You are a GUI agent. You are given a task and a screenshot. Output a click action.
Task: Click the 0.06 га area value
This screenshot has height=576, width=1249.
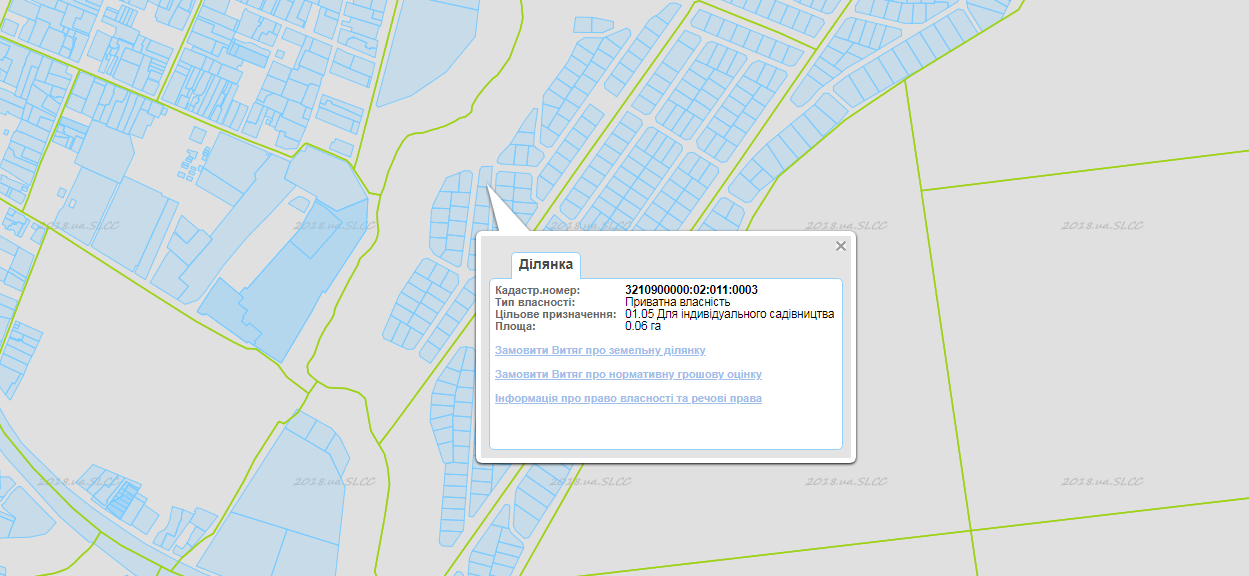coord(643,326)
